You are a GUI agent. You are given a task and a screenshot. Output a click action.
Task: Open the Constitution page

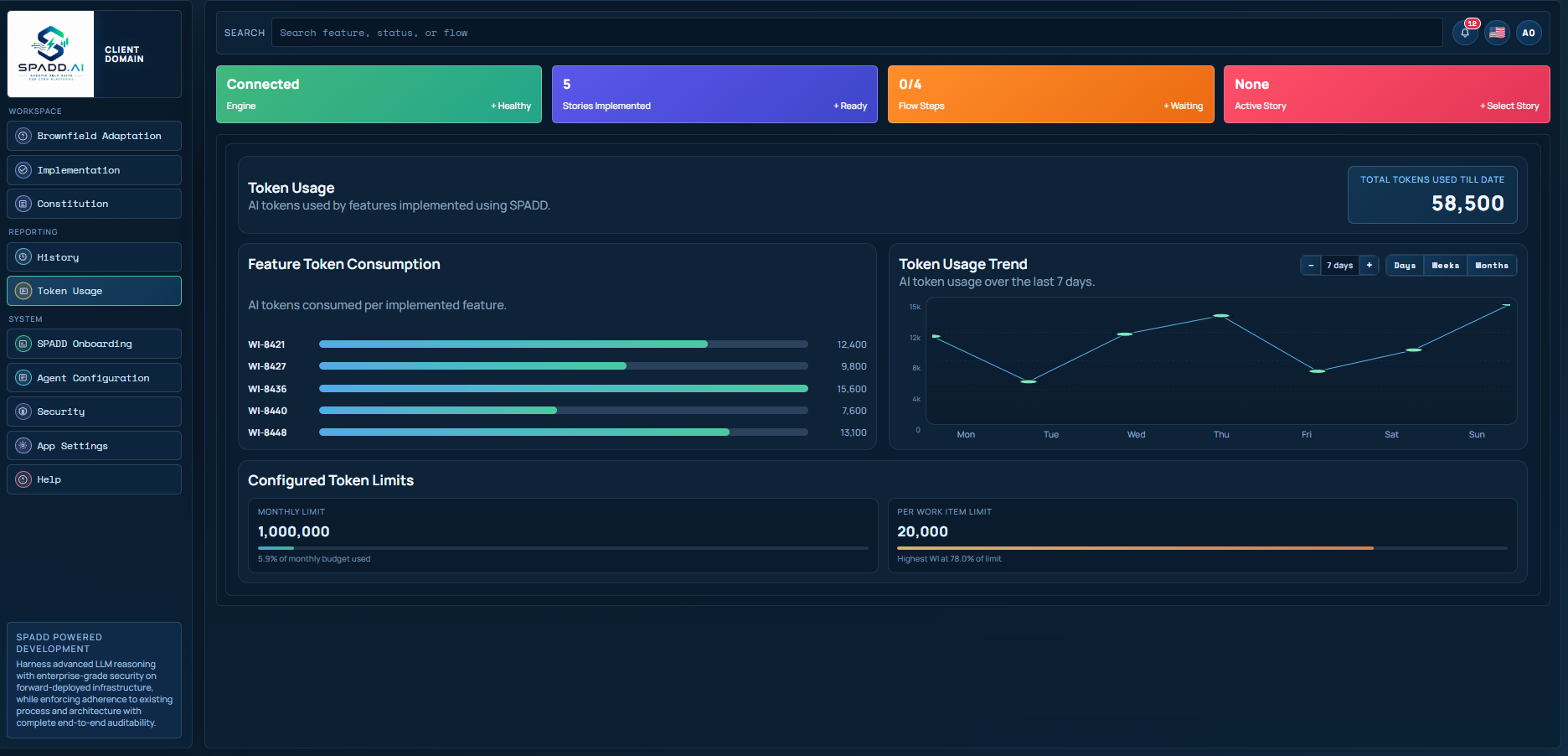tap(94, 204)
